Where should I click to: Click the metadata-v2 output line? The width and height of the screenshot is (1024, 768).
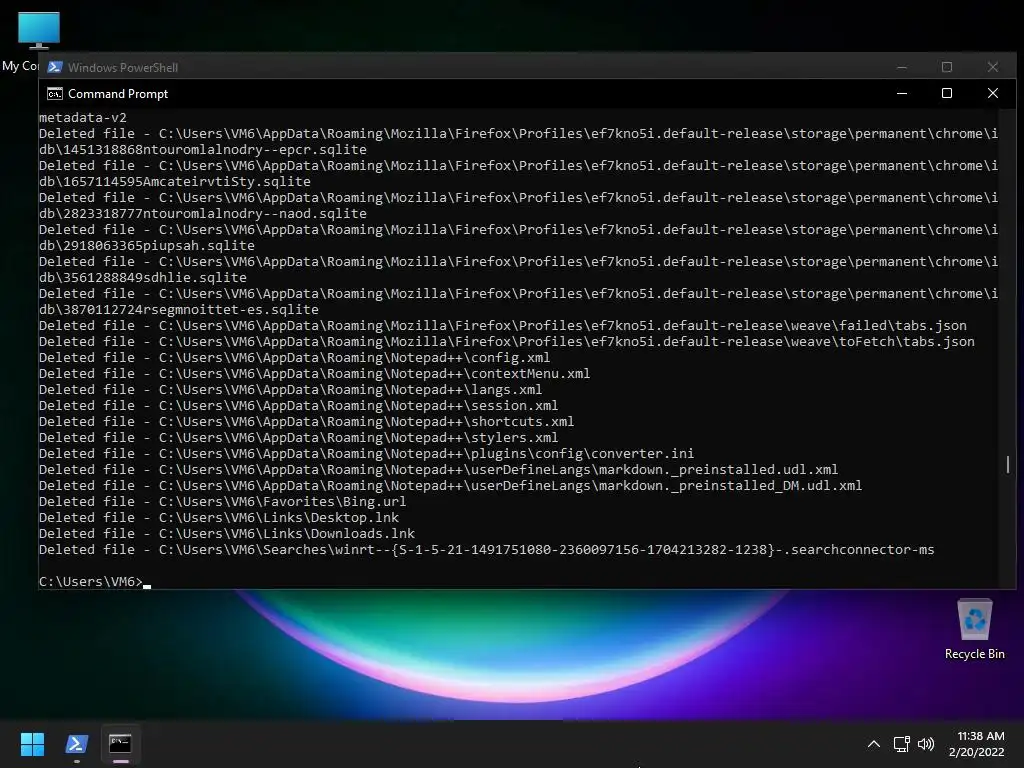[83, 118]
